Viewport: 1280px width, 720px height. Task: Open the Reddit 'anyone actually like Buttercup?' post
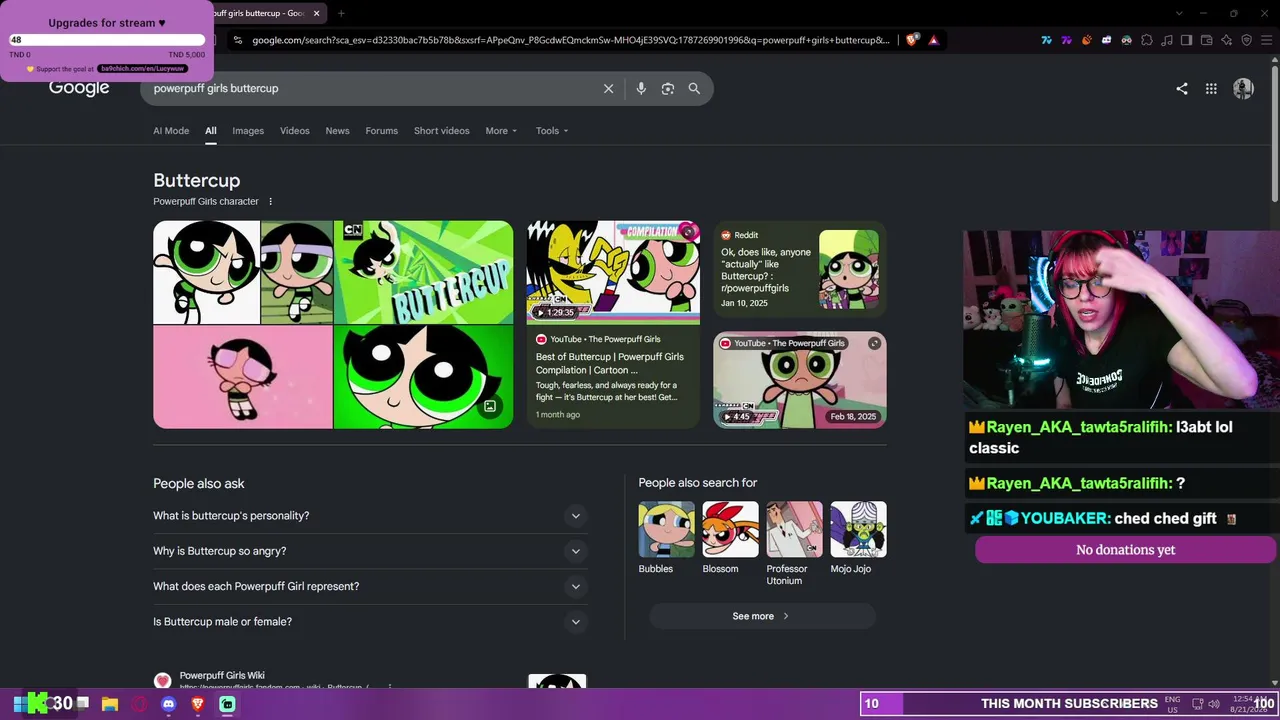coord(767,270)
